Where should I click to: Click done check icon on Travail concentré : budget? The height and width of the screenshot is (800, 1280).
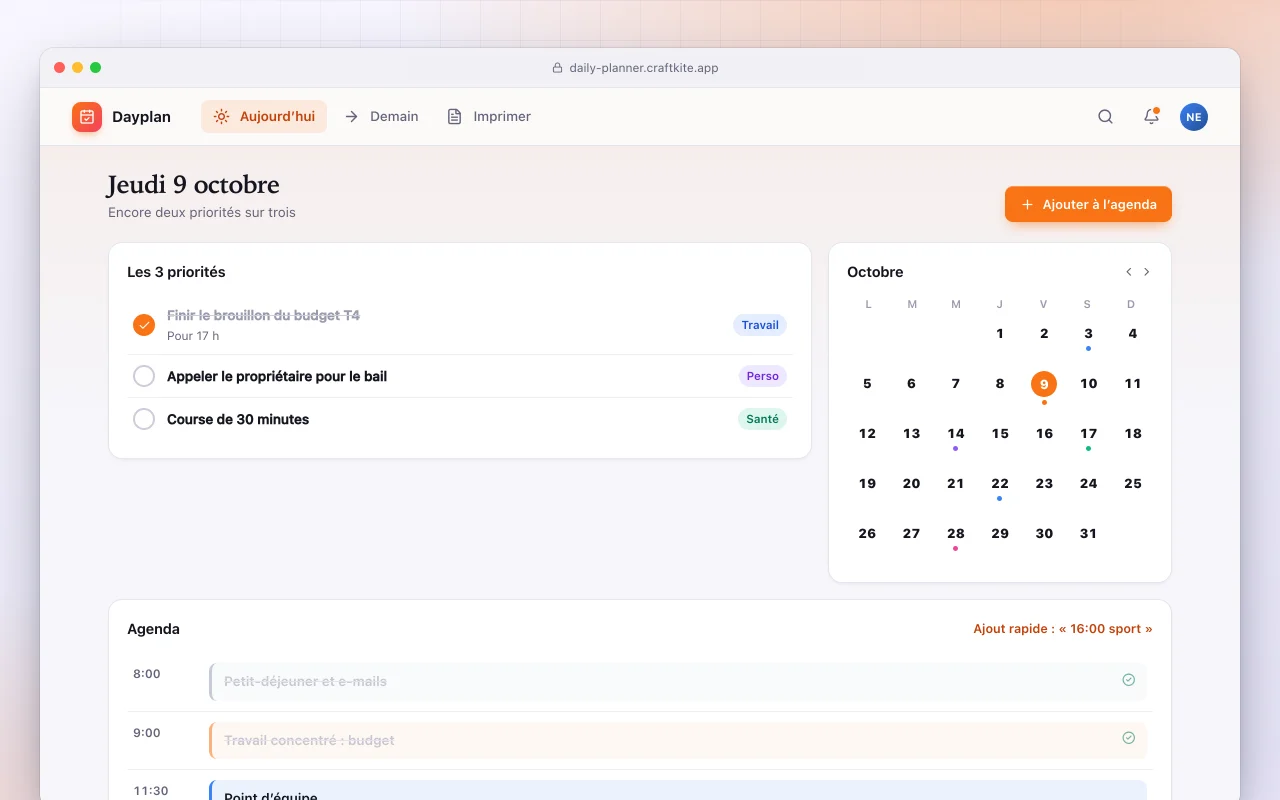tap(1128, 738)
